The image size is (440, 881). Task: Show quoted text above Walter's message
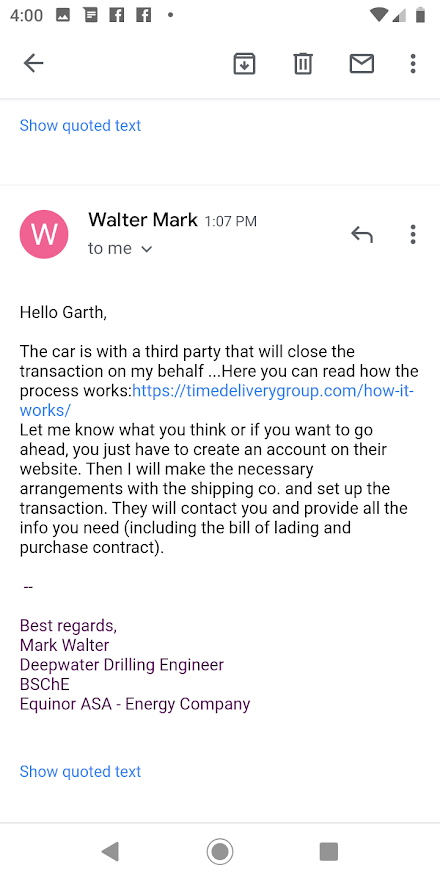pyautogui.click(x=80, y=125)
